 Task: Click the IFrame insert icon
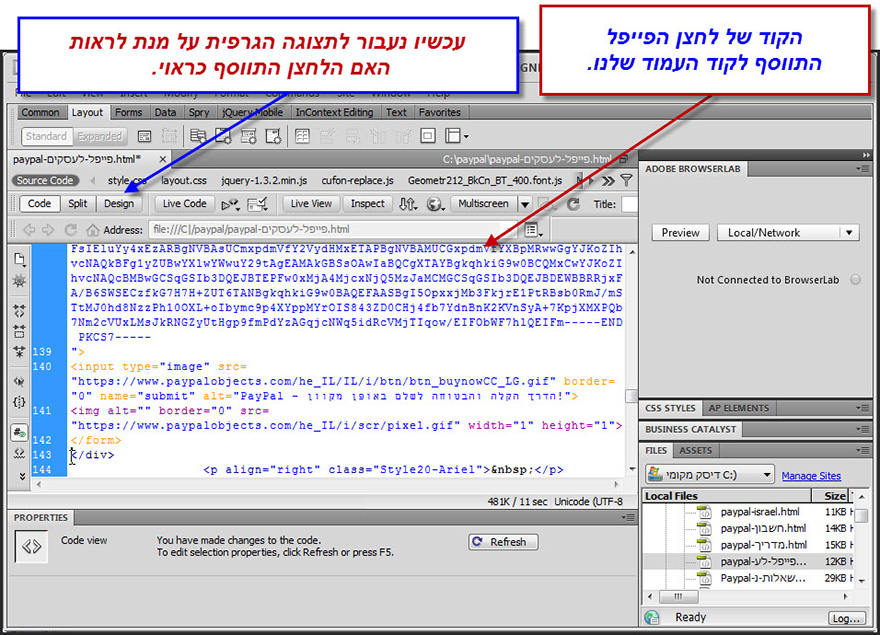pos(428,136)
